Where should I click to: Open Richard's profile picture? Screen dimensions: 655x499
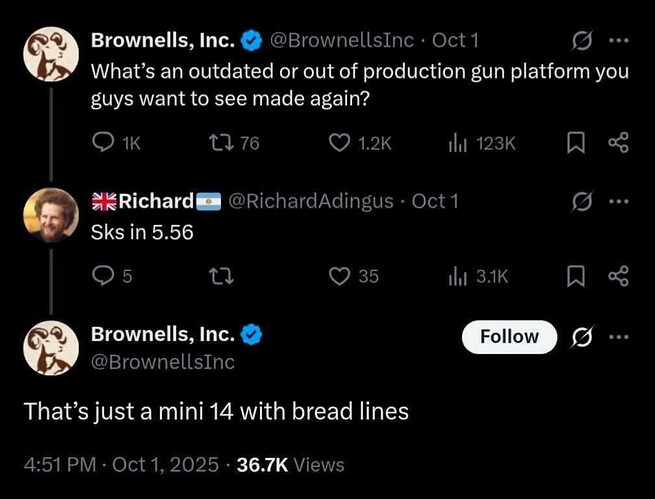tap(50, 214)
